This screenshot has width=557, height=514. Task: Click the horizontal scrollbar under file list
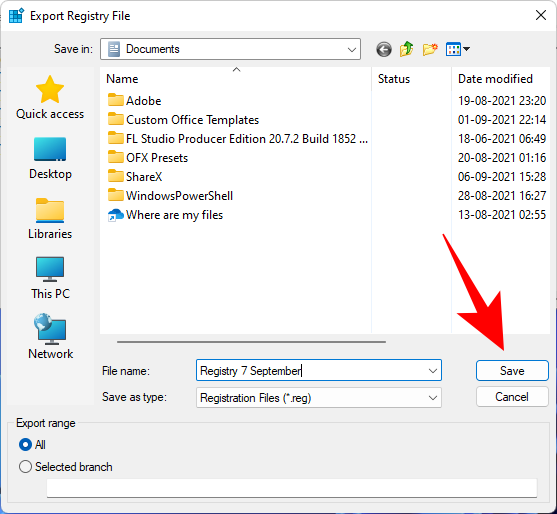251,342
